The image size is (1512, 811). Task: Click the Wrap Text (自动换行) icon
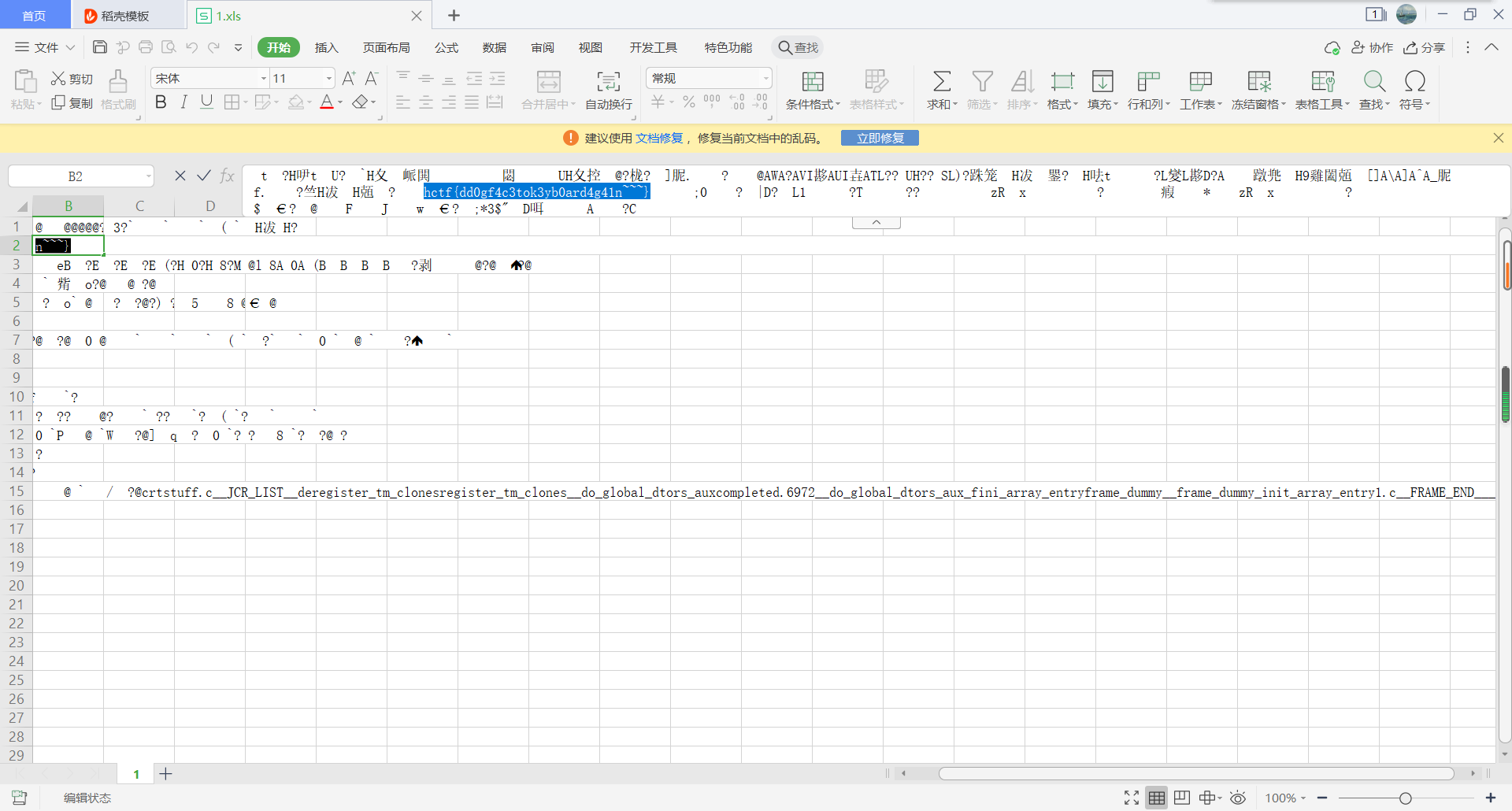point(608,82)
